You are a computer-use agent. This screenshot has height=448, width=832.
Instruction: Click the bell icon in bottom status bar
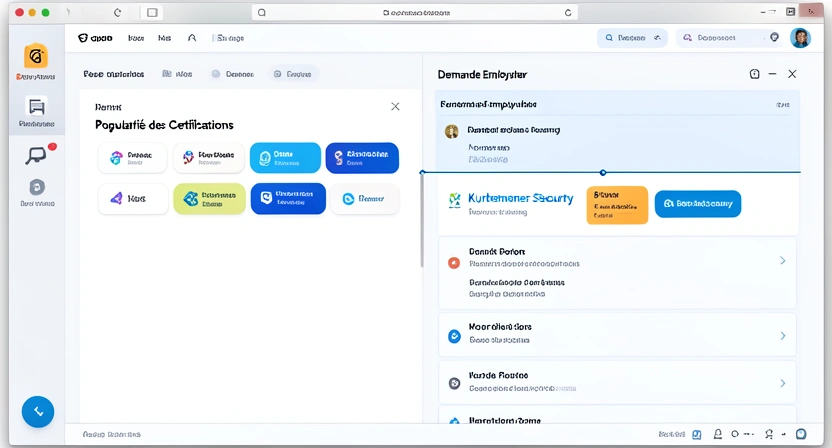point(718,435)
